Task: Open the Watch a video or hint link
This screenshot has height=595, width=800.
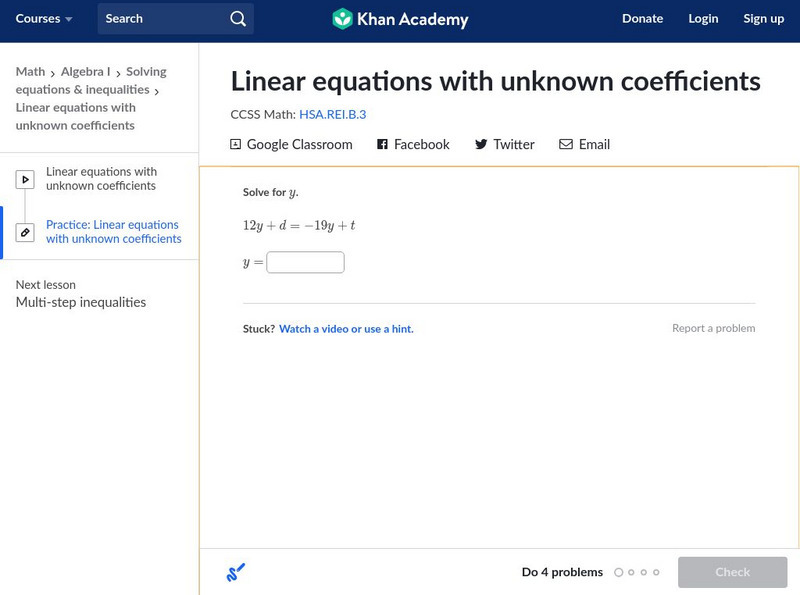Action: [x=346, y=329]
